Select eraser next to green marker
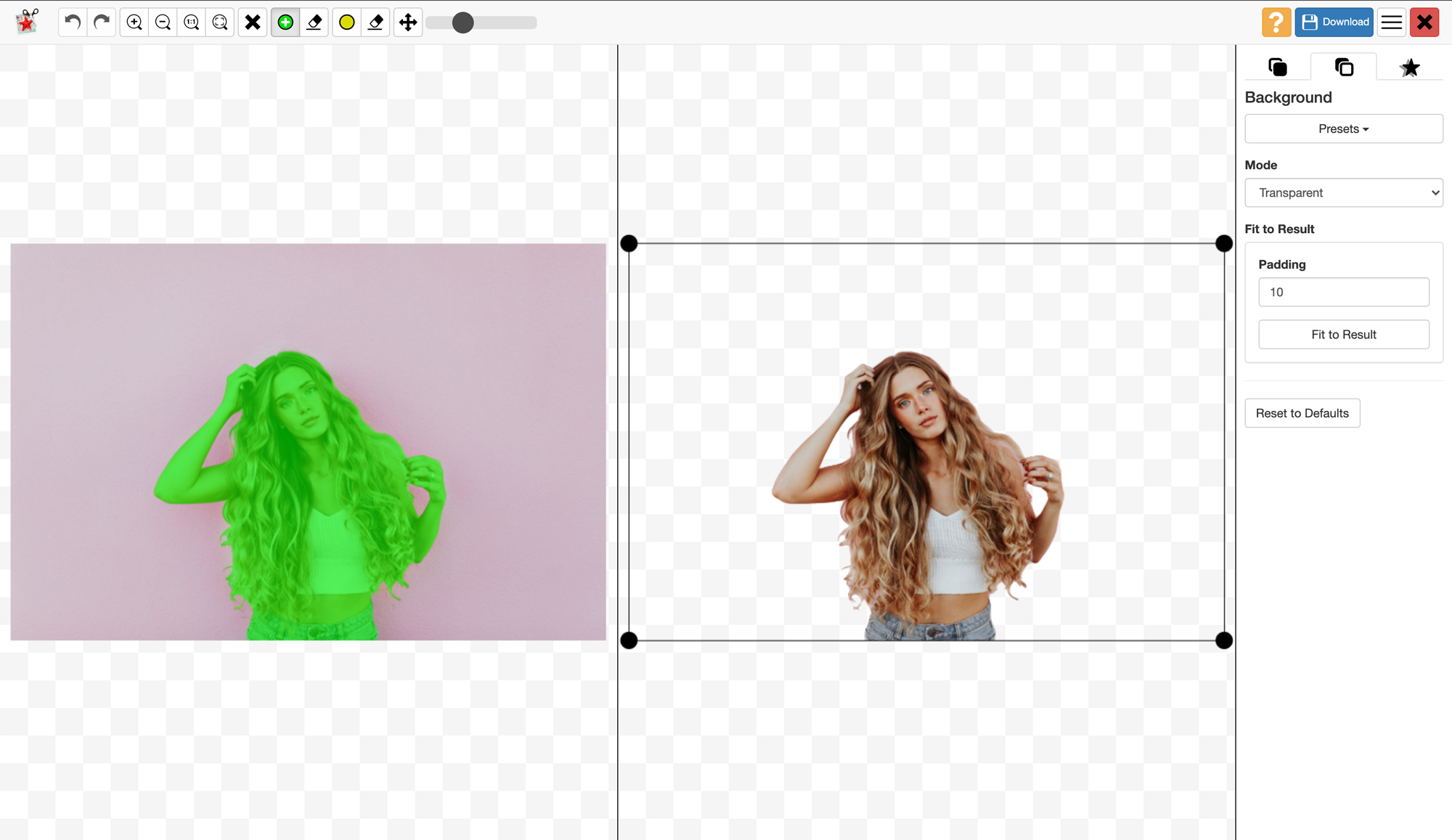 314,23
